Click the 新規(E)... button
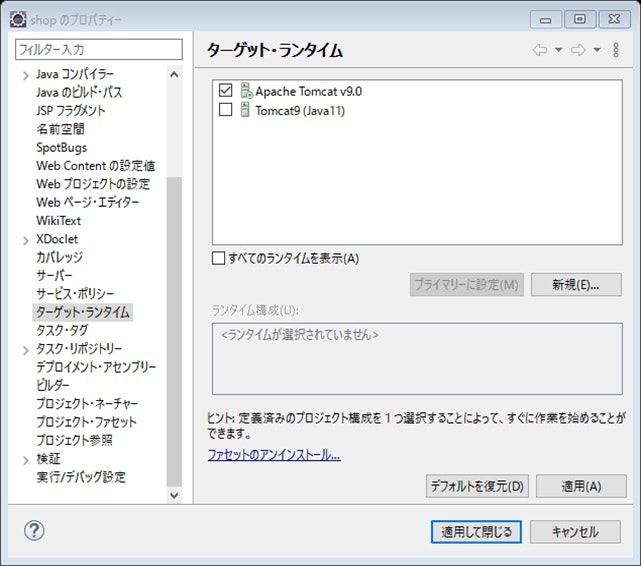Screen dimensions: 641x566 (576, 284)
